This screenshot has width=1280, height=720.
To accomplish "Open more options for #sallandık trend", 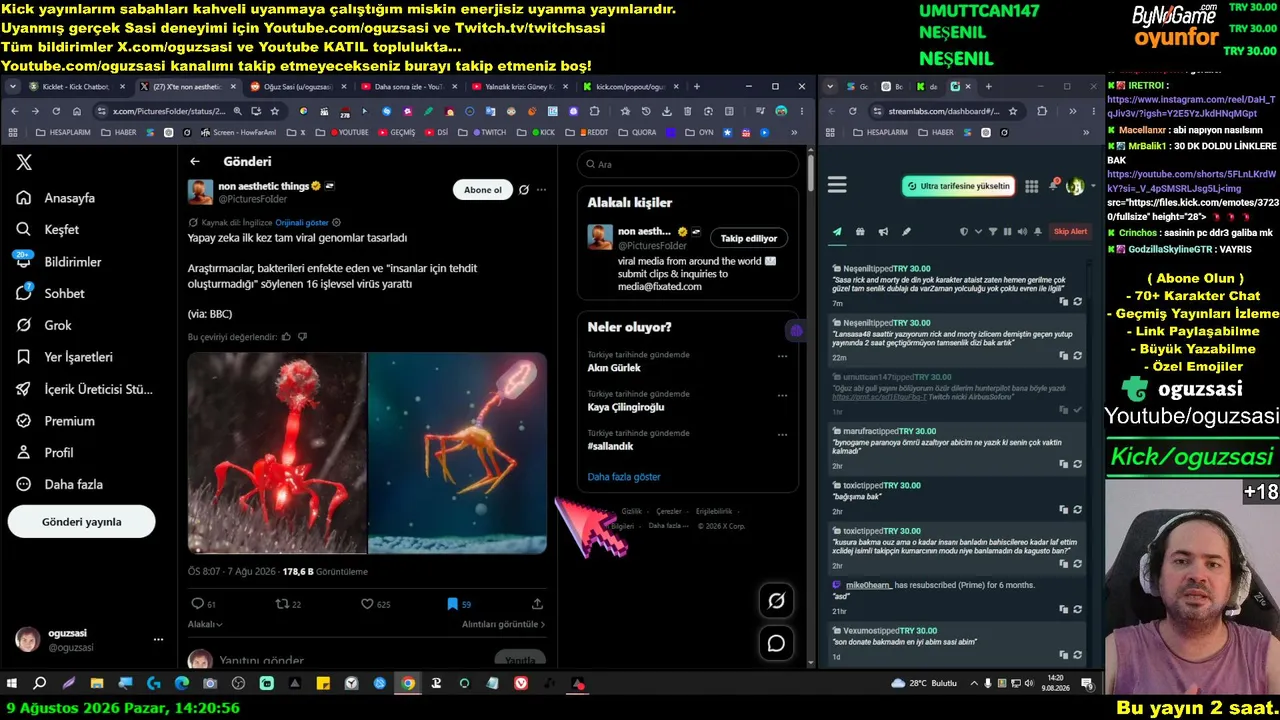I will coord(782,435).
